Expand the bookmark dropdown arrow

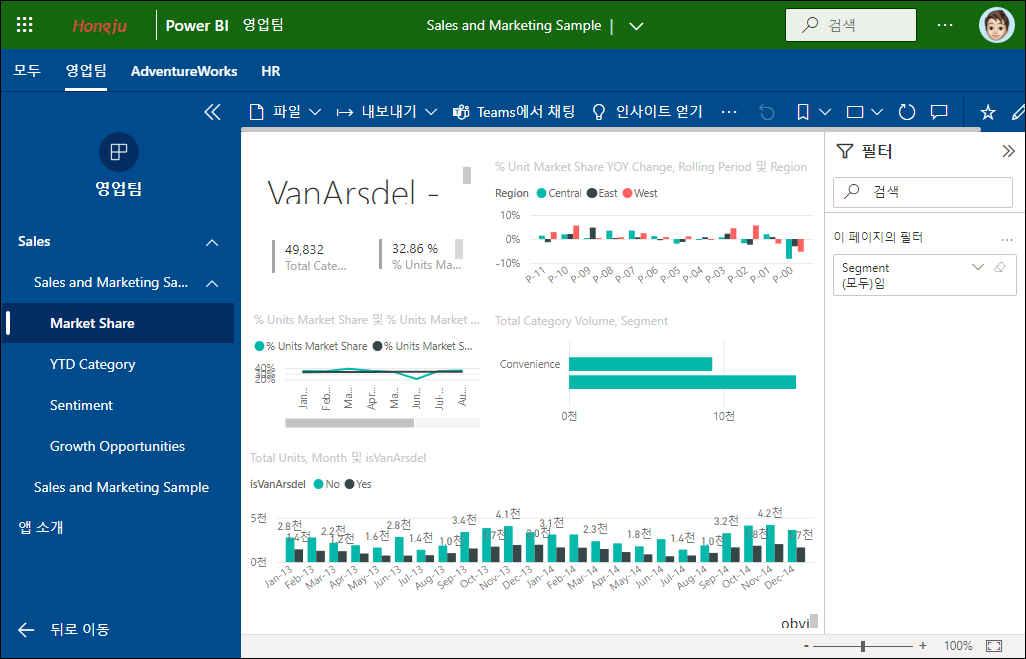point(824,112)
